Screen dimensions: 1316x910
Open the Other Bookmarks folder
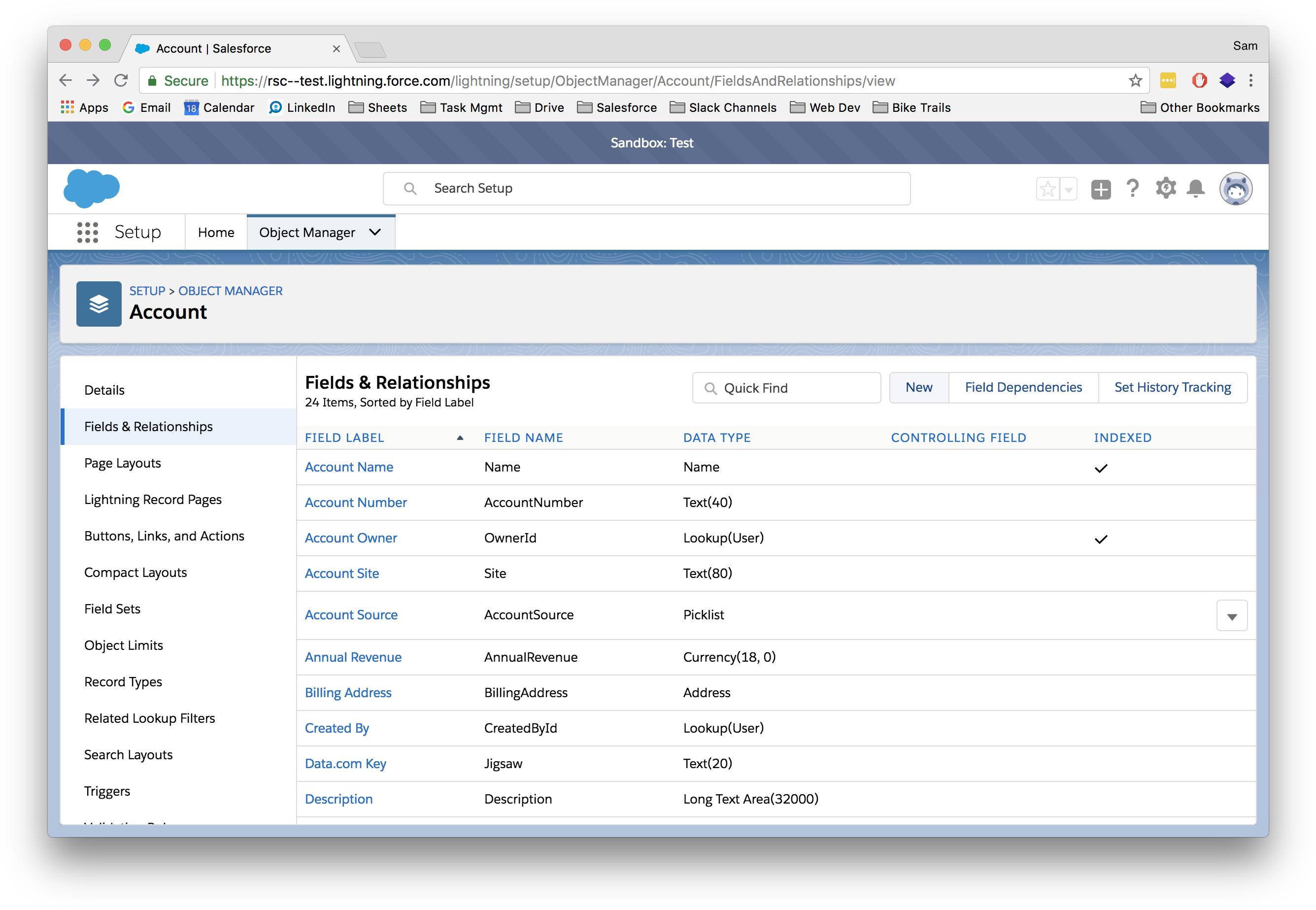(1200, 107)
